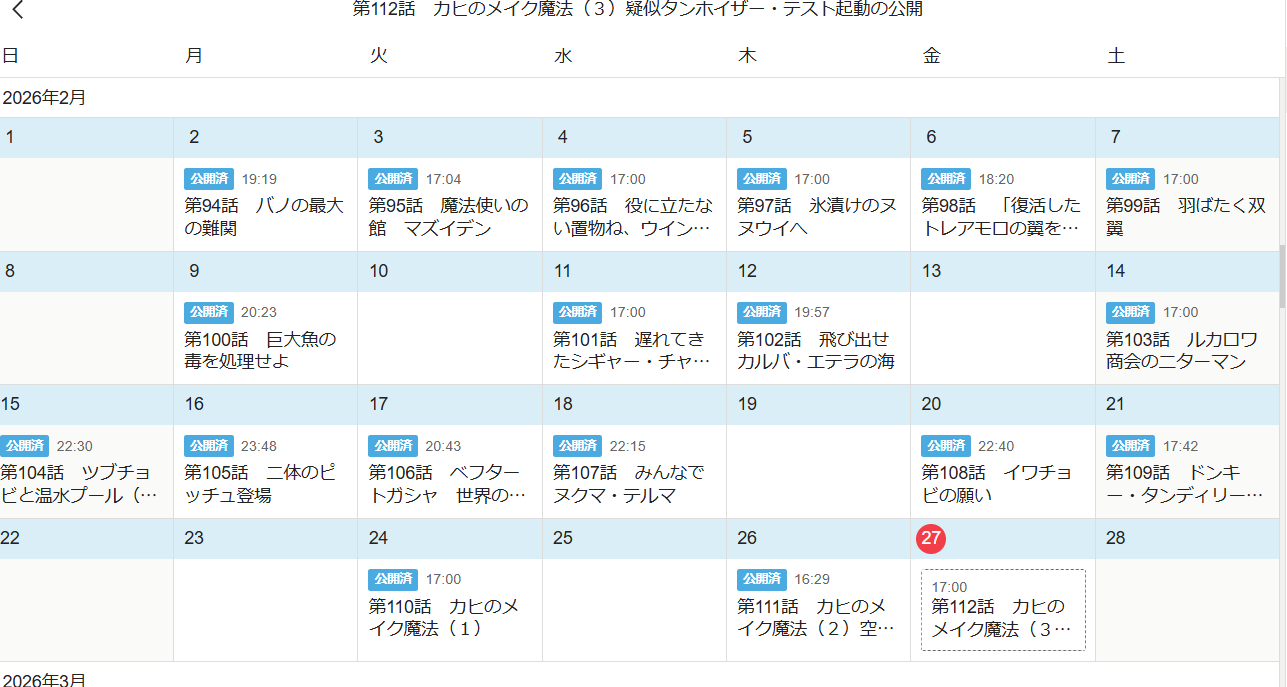Viewport: 1287px width, 687px height.
Task: Click the vertical scrollbar thumb at right
Action: (x=1282, y=277)
